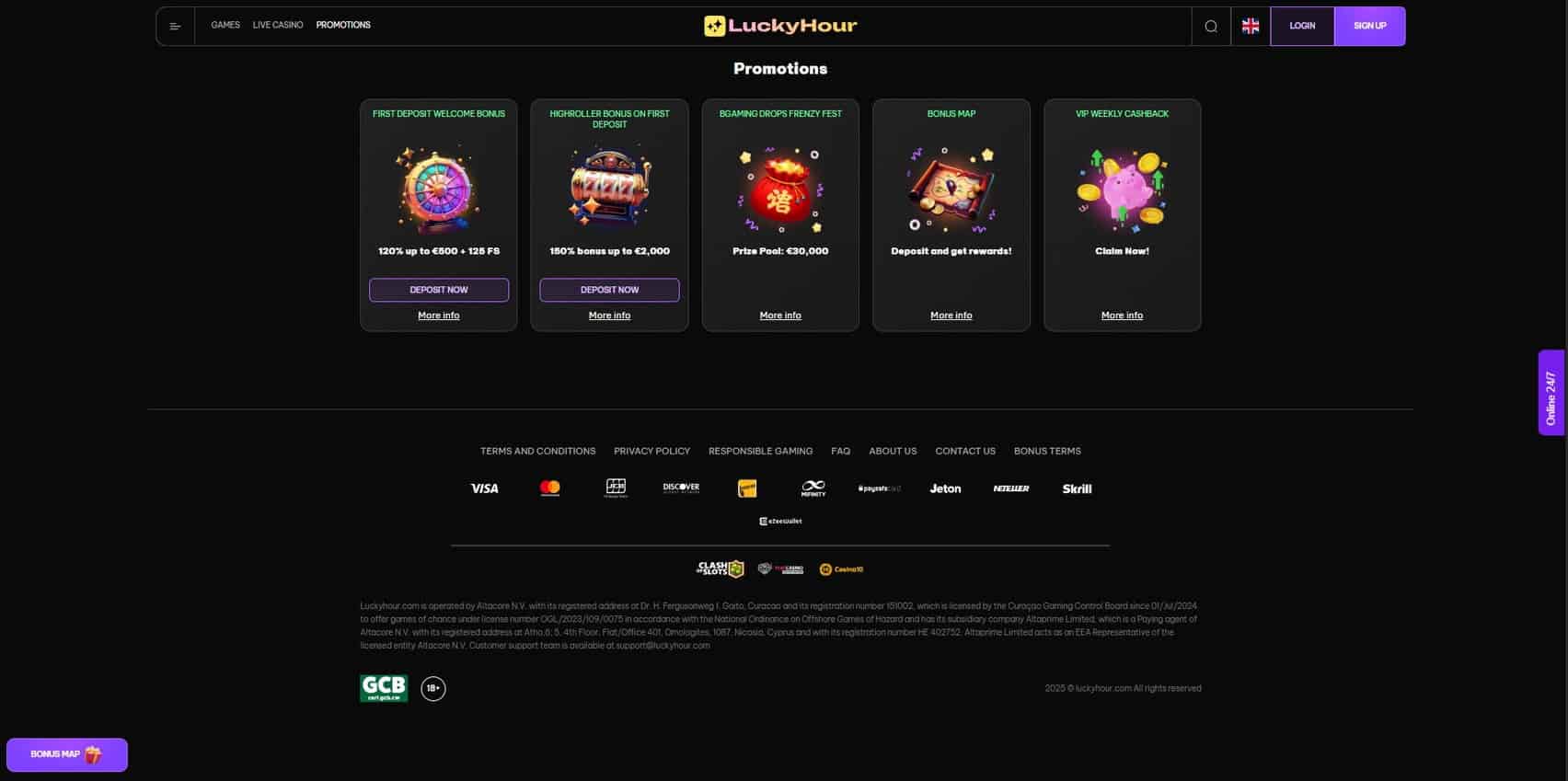Open the UK flag language selector
Screen dimensions: 1568x781
[1250, 26]
